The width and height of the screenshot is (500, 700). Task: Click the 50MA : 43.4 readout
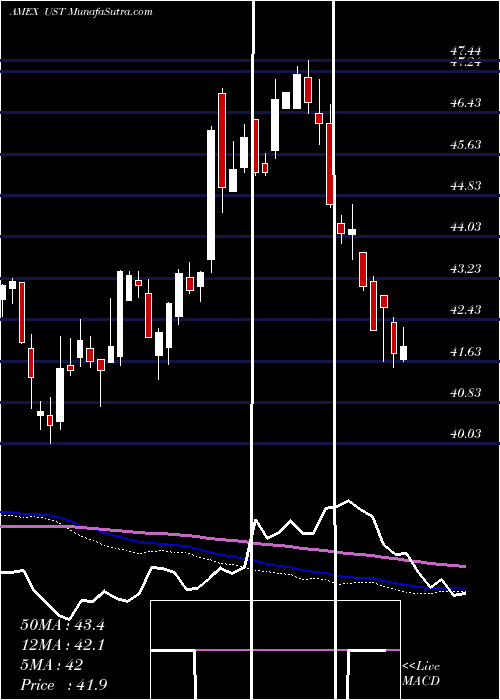pos(62,625)
